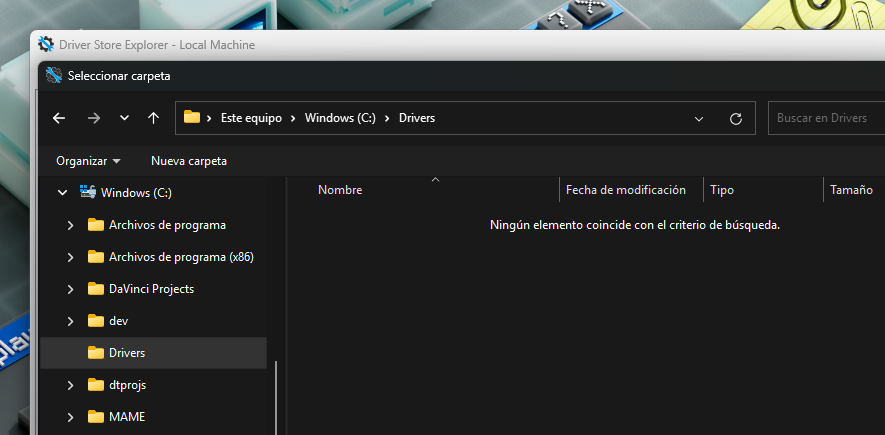
Task: Click the Driver Store Explorer gear icon
Action: click(46, 45)
